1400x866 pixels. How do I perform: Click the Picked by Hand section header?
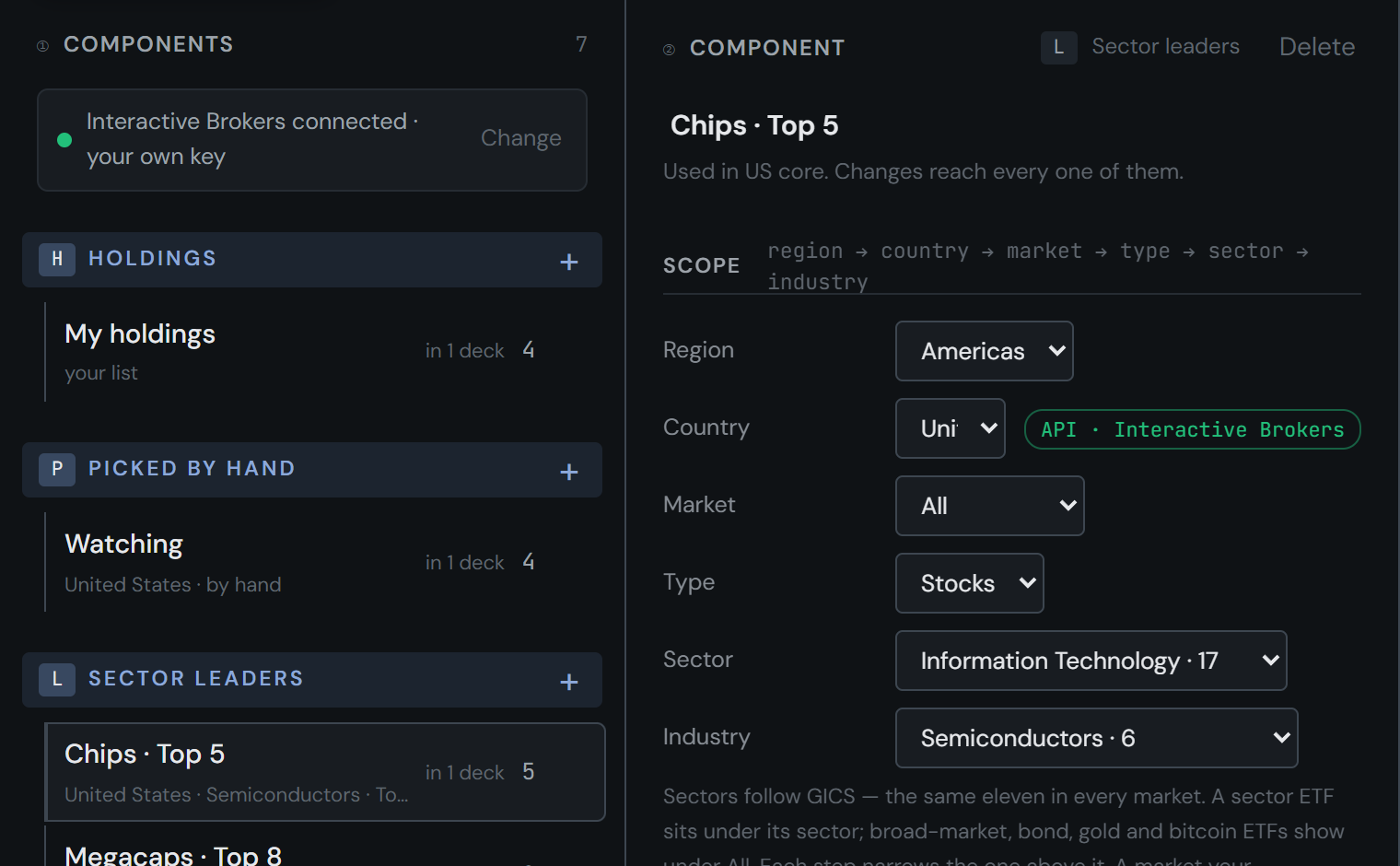(x=312, y=470)
